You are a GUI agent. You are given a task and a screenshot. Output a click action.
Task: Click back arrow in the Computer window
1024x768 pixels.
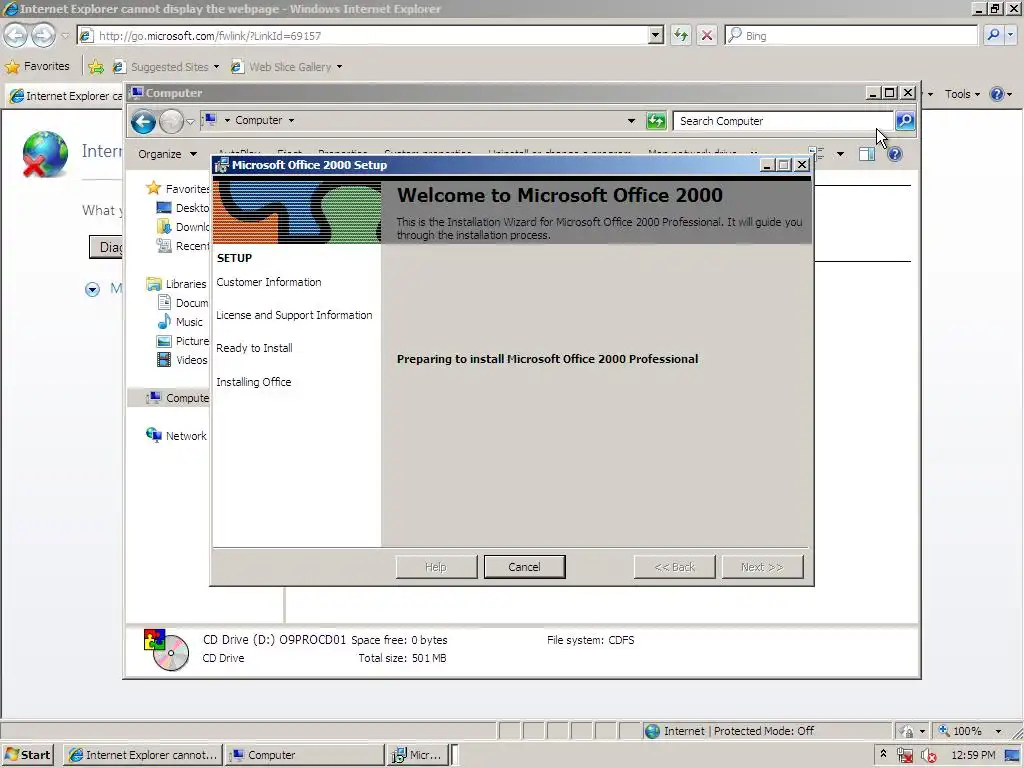[143, 121]
